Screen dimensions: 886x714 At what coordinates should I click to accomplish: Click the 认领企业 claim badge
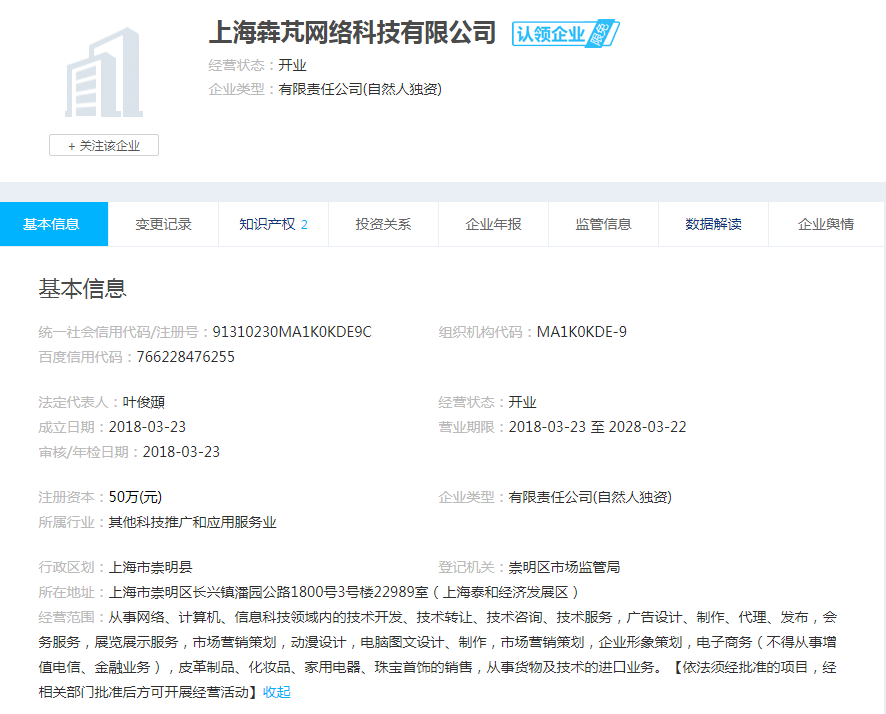coord(550,34)
